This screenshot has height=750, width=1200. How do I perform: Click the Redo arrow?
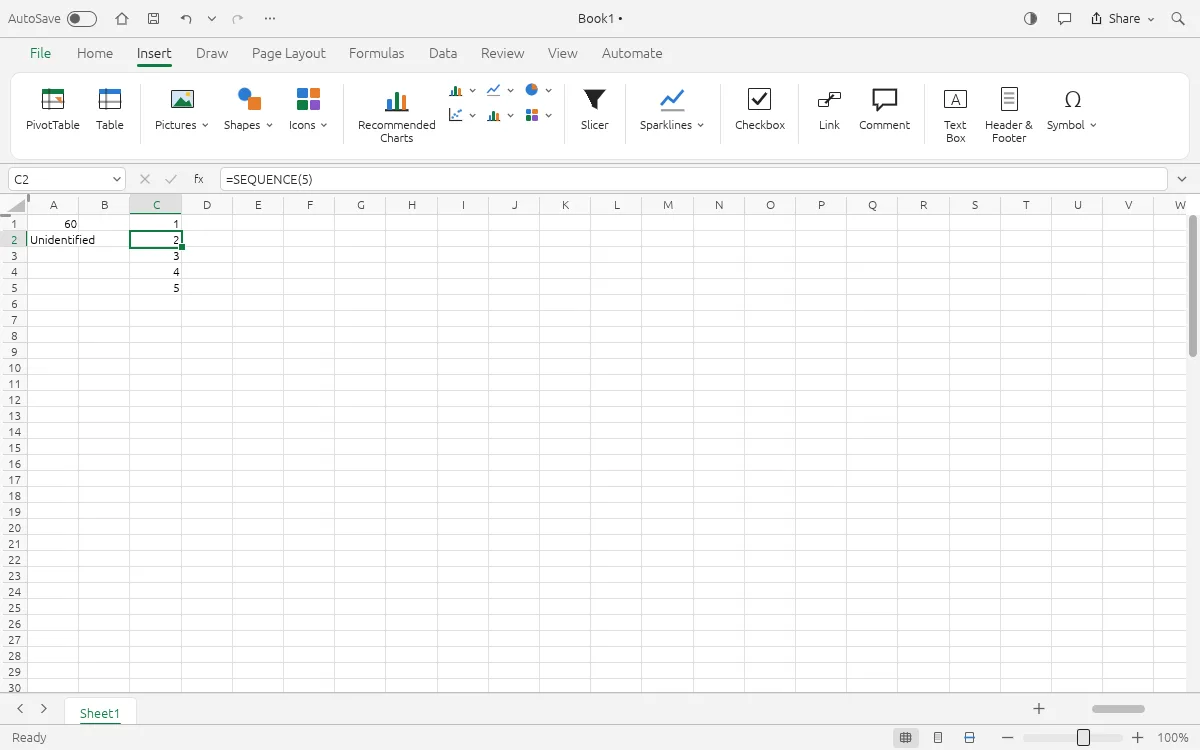click(238, 18)
